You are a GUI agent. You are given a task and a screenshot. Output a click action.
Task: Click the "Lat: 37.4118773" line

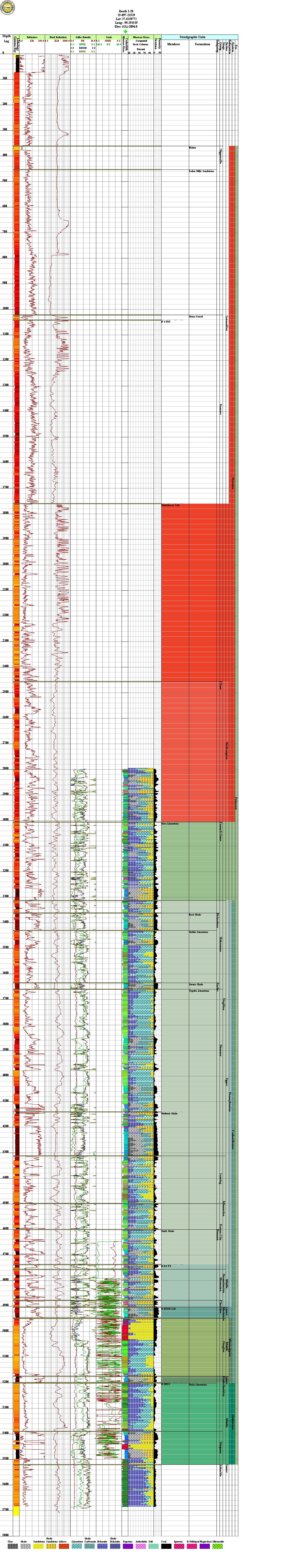(126, 19)
